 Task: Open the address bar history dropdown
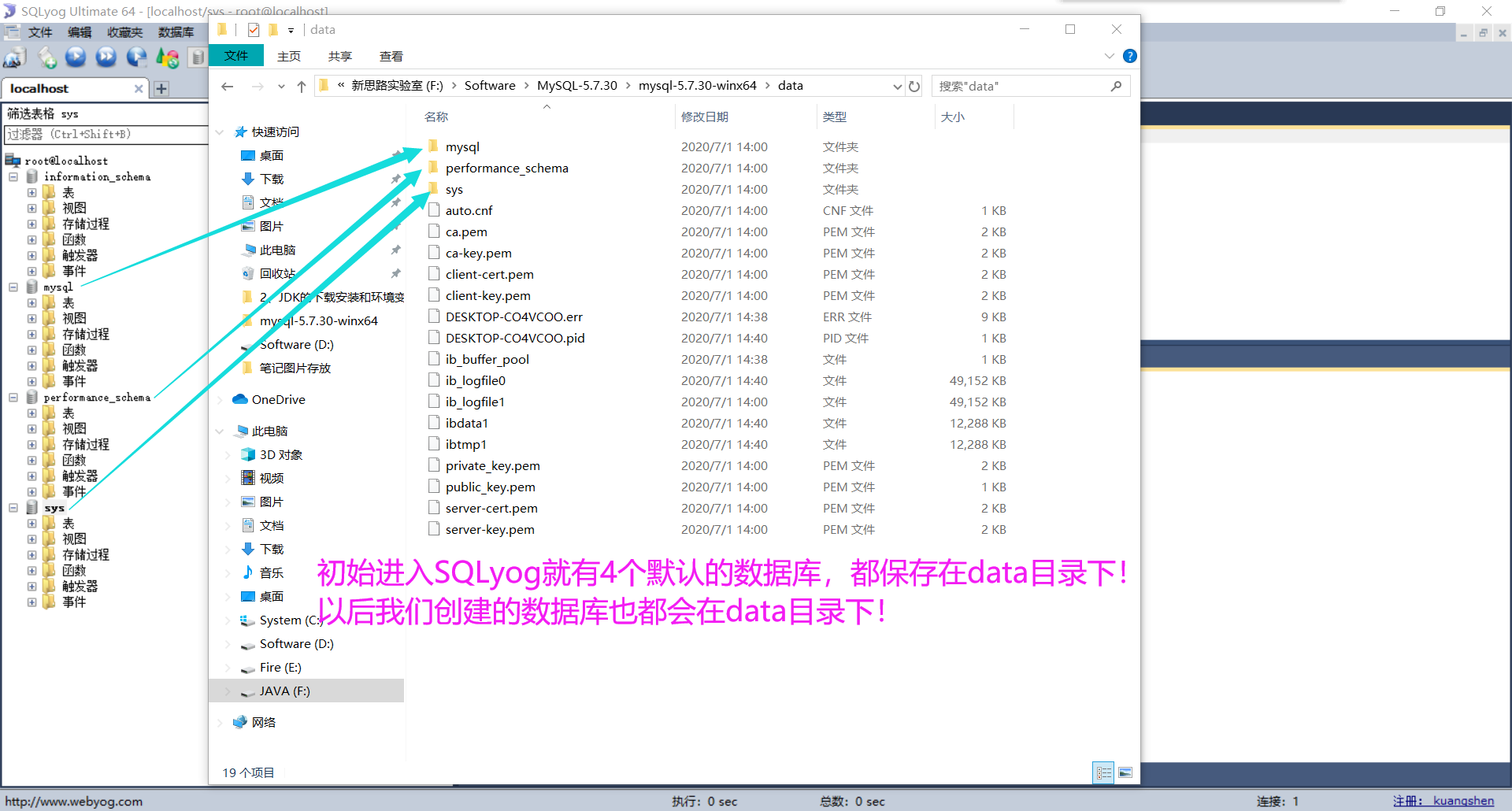point(897,86)
